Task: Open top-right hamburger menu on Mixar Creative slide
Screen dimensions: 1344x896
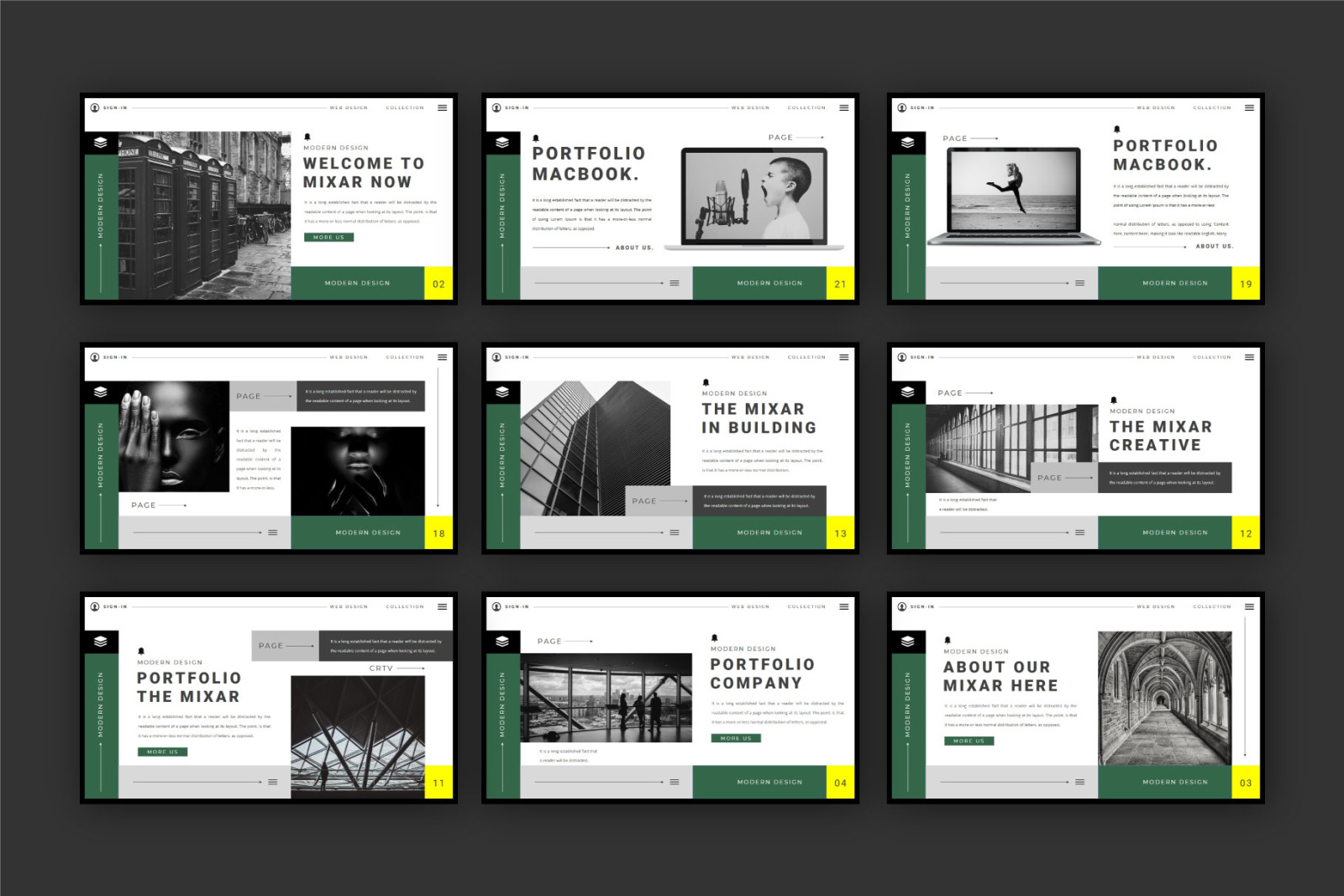Action: [x=1249, y=357]
